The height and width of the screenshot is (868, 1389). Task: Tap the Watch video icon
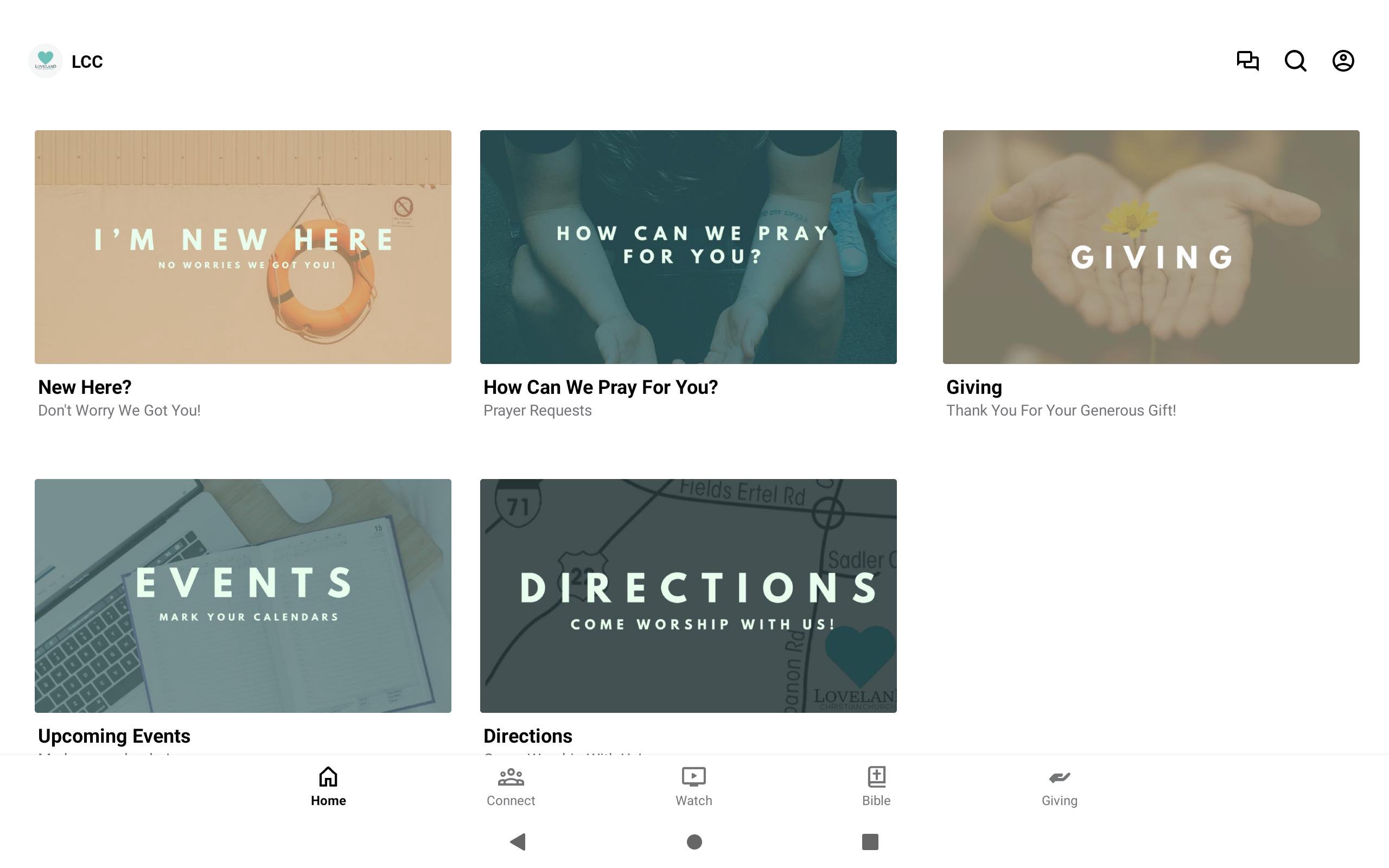coord(693,776)
